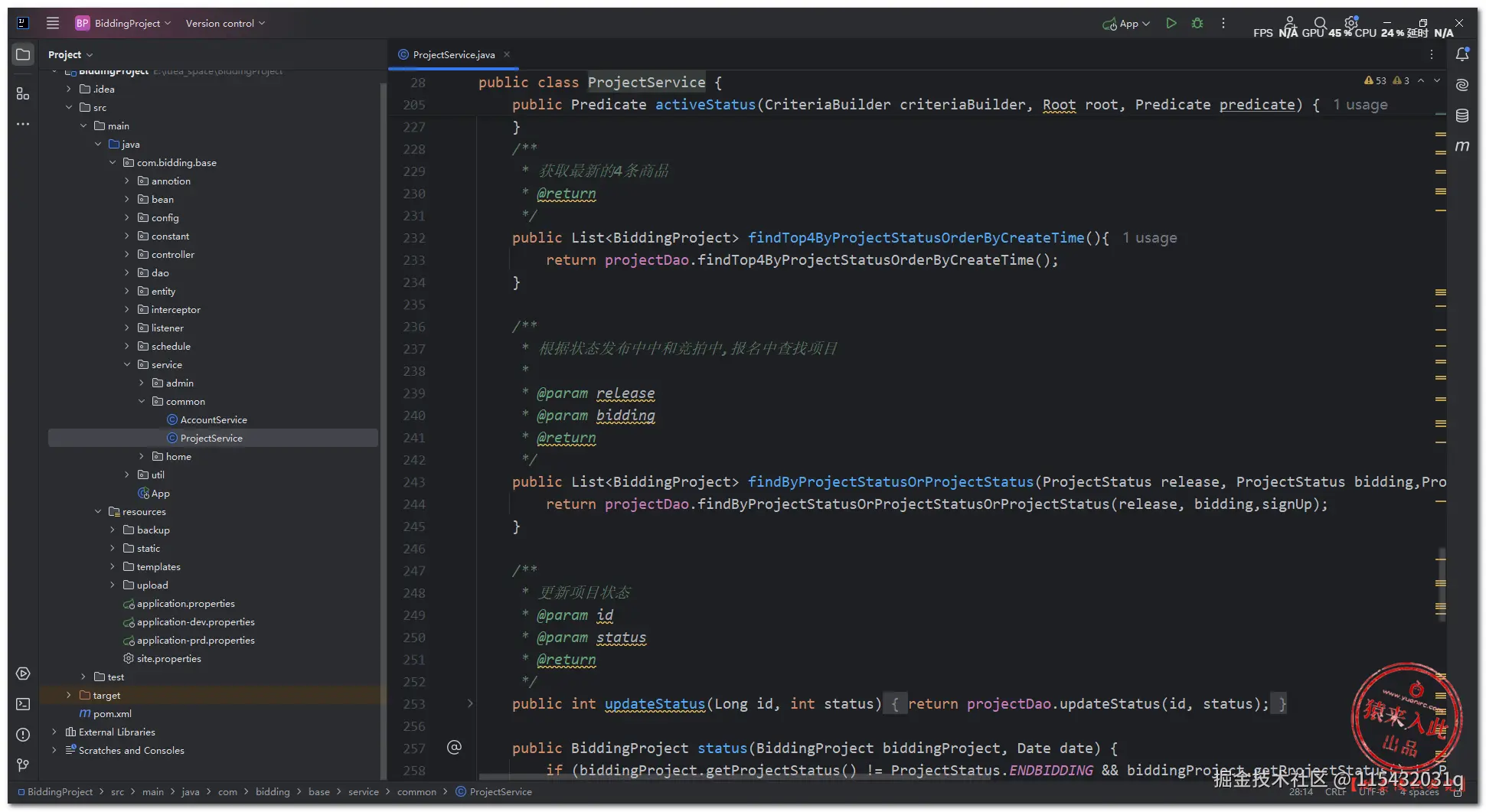Open the main hamburger menu
The height and width of the screenshot is (812, 1486).
53,23
